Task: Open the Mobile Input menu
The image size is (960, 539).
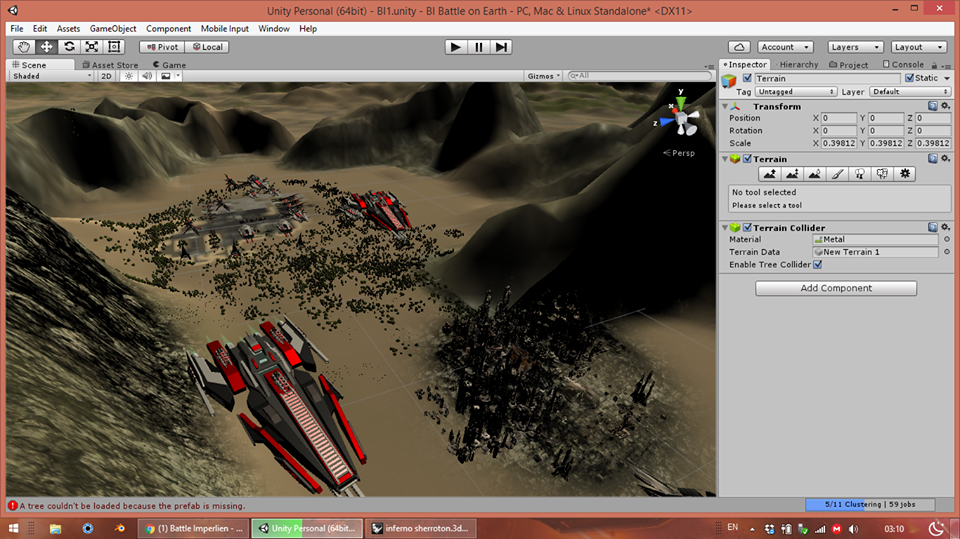Action: click(225, 29)
